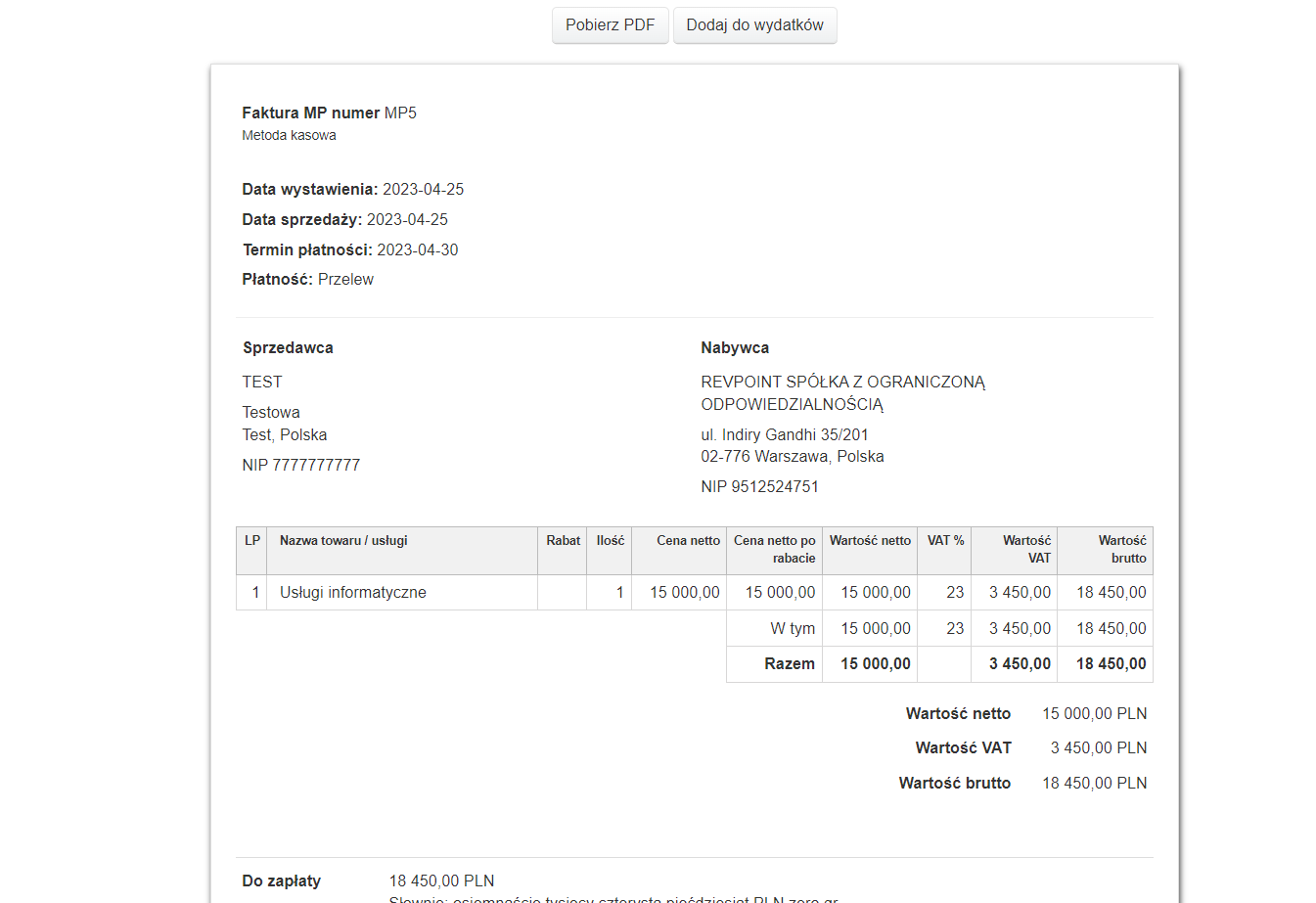Select issue date 2023-04-25 next to Data wystawienia

tap(424, 189)
